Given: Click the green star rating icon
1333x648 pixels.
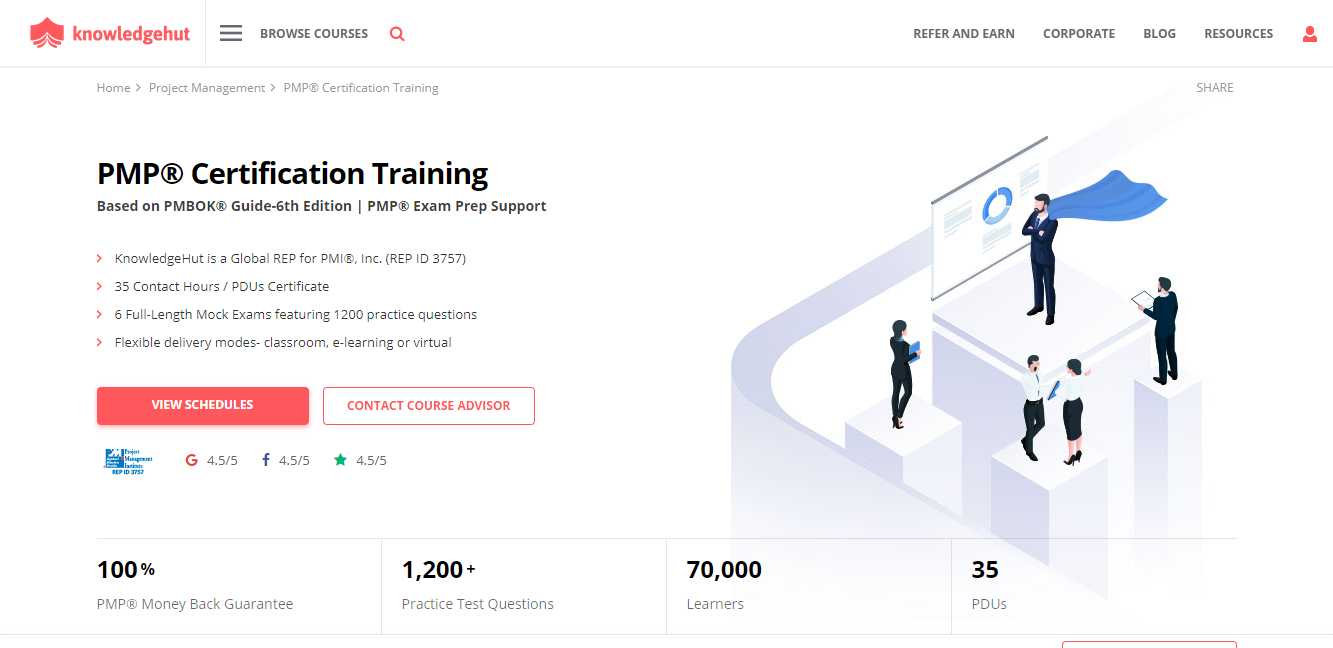Looking at the screenshot, I should (340, 459).
